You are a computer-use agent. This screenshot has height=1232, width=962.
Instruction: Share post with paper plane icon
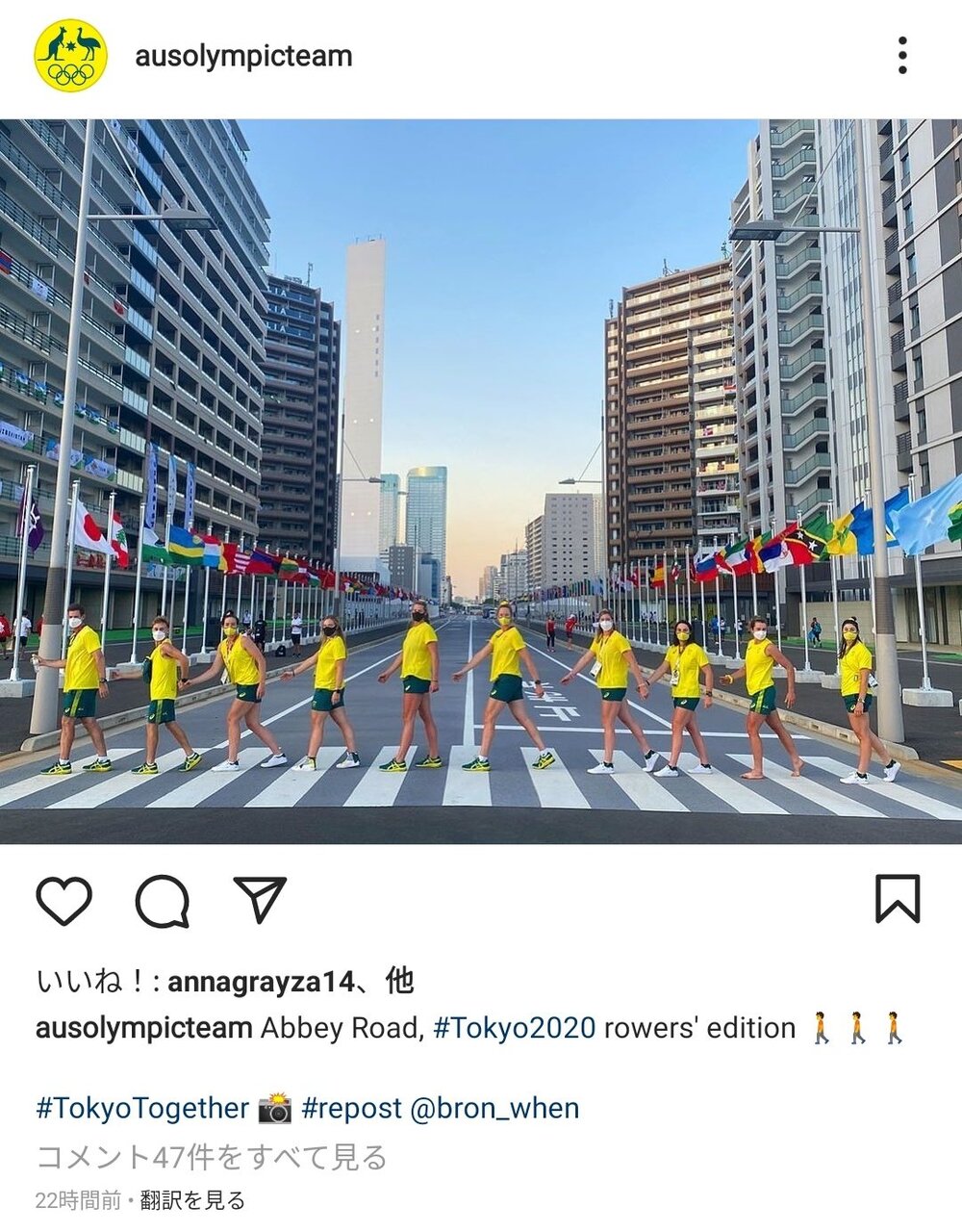point(260,899)
